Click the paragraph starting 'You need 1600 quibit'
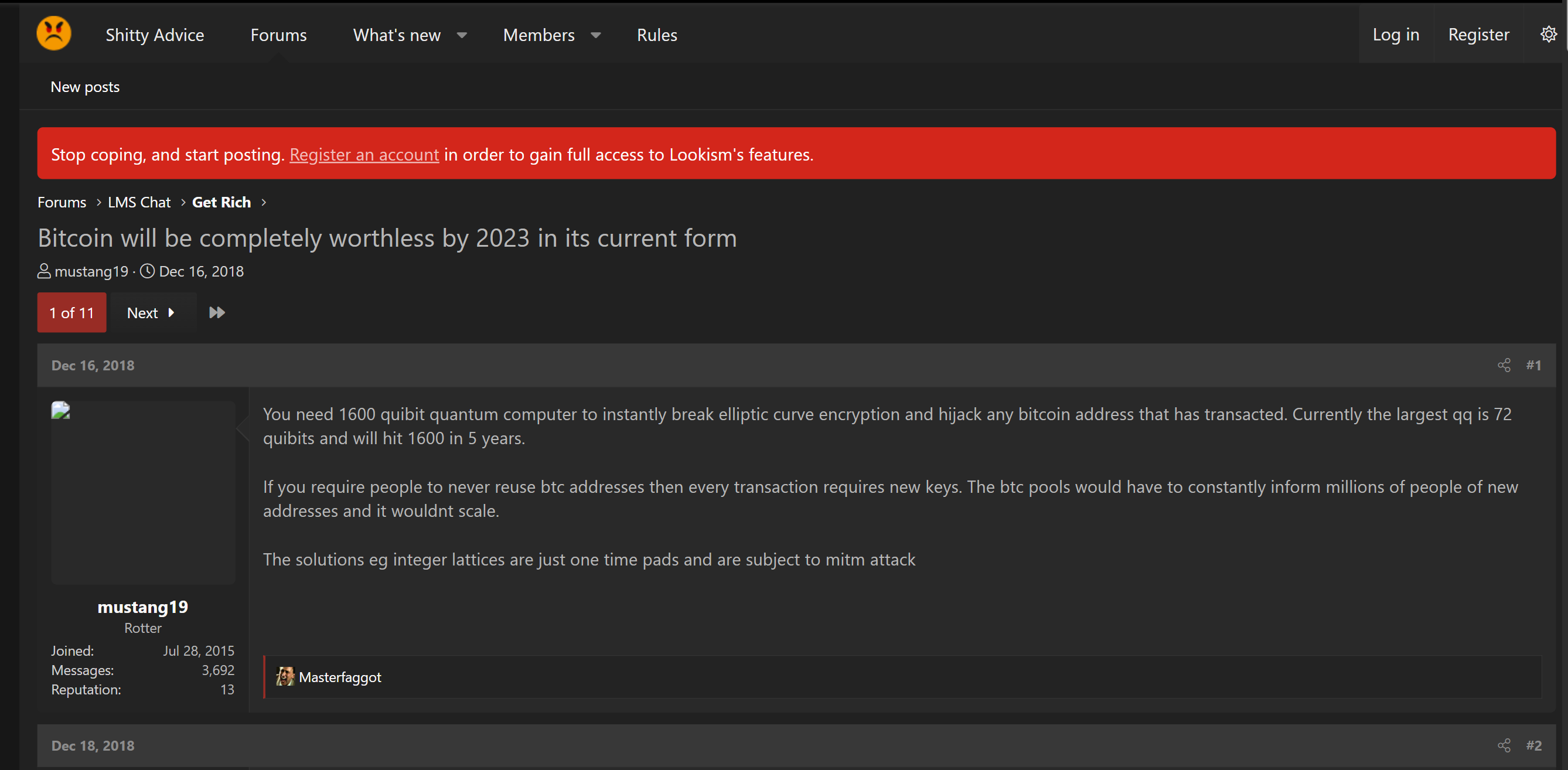Viewport: 1568px width, 770px height. (887, 426)
